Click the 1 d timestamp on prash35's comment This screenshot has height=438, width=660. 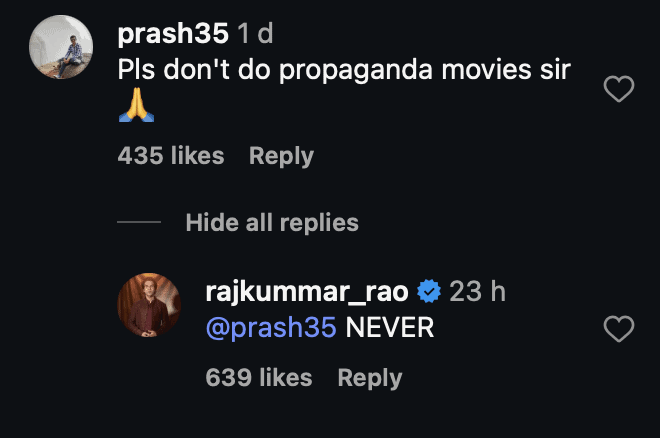[255, 33]
